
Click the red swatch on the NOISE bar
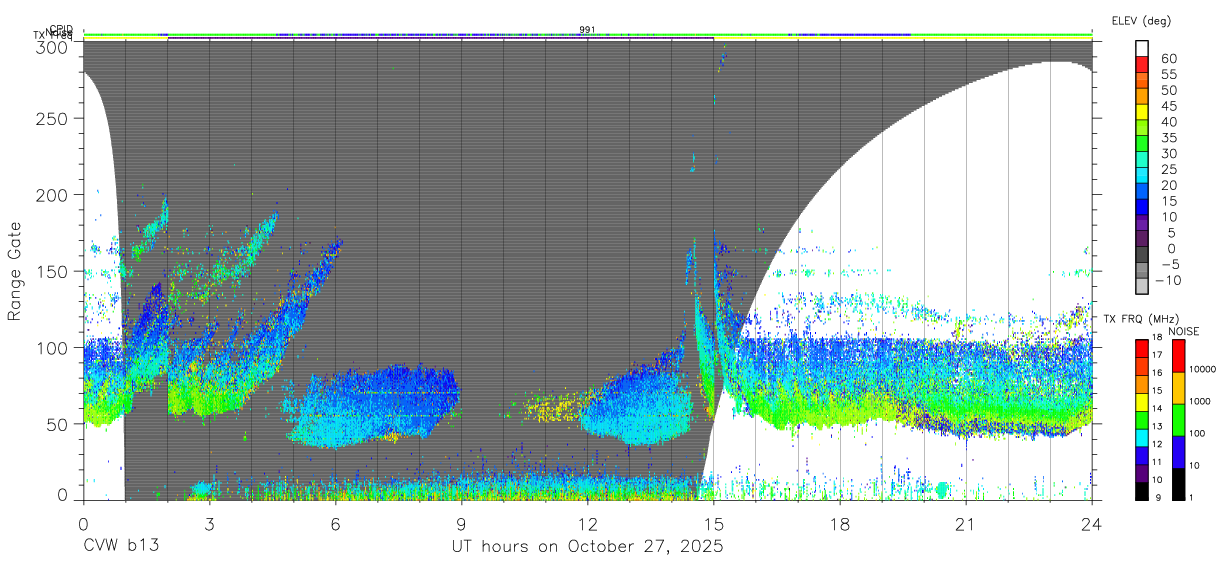tap(1178, 355)
